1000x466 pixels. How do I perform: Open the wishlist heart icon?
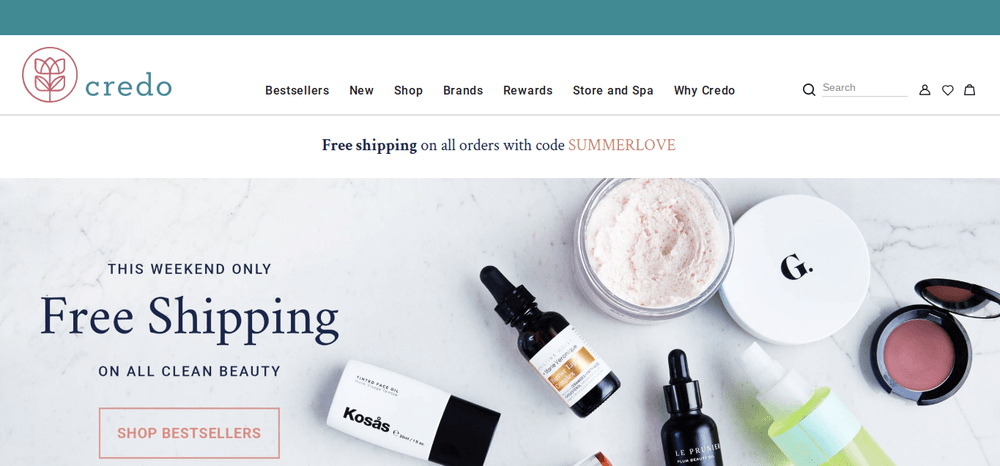948,90
